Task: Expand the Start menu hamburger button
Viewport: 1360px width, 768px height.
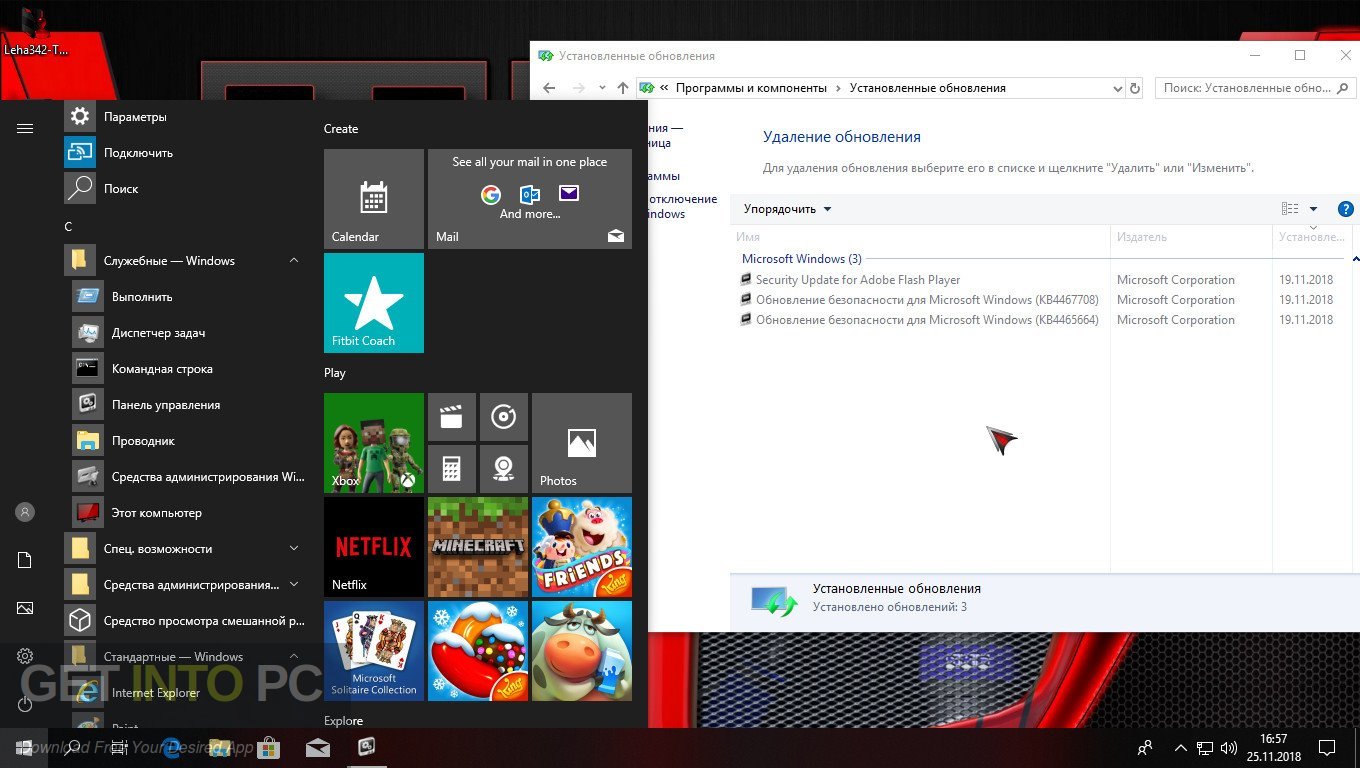Action: [x=25, y=128]
